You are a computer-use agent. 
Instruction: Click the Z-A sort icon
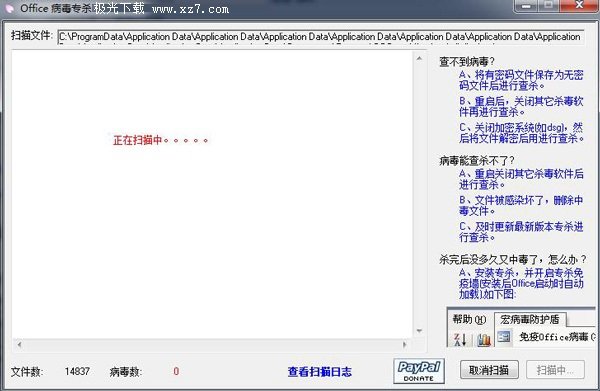click(x=460, y=339)
